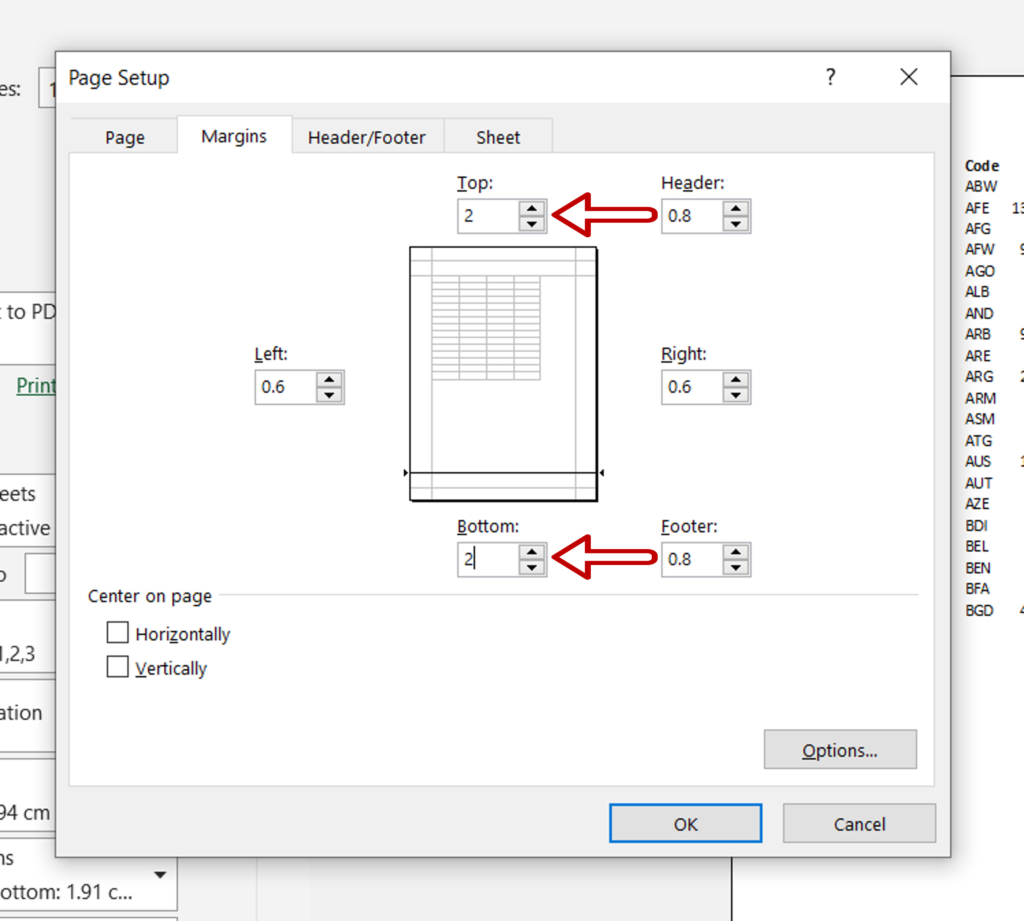
Task: Click the AUS row in print preview
Action: (978, 461)
